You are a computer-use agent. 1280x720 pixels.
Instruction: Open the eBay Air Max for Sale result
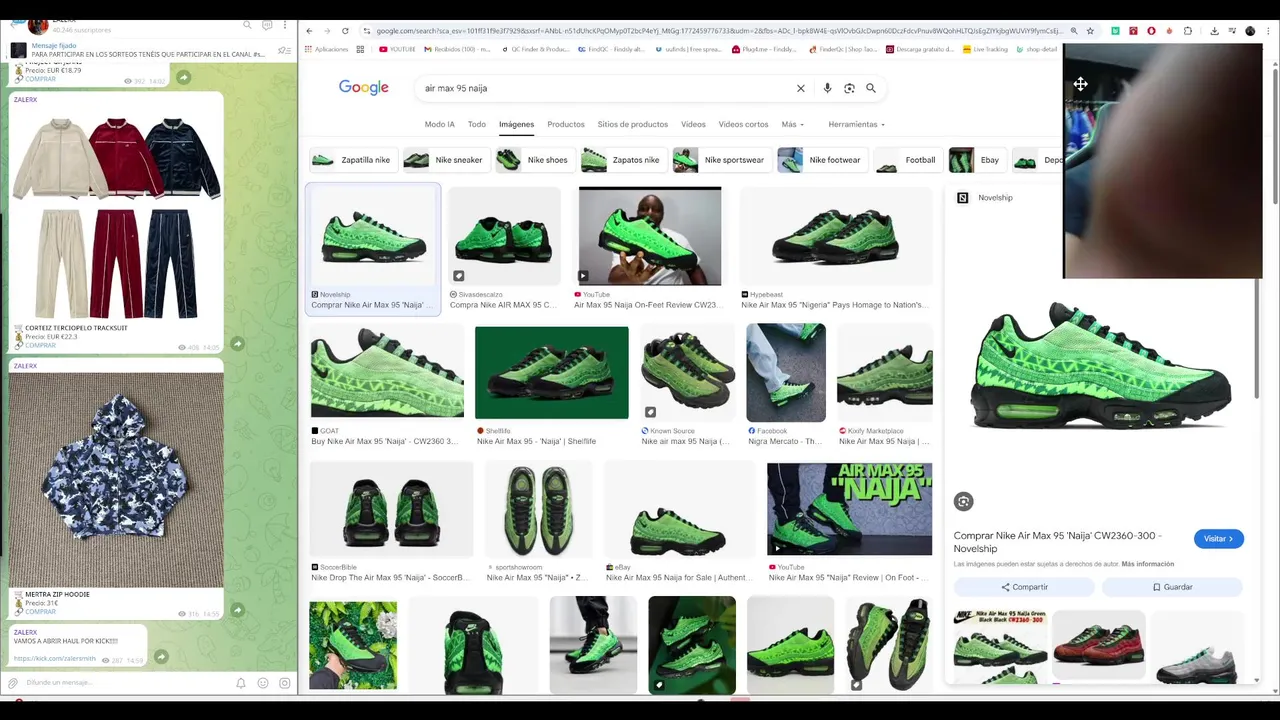click(680, 510)
